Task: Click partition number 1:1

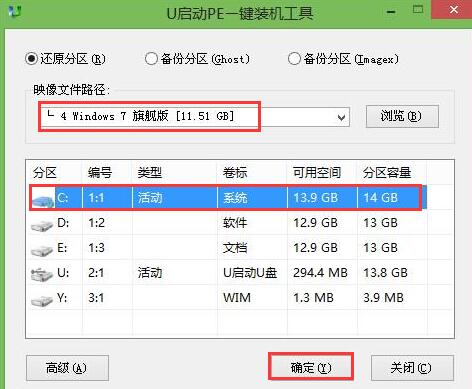Action: [x=96, y=198]
